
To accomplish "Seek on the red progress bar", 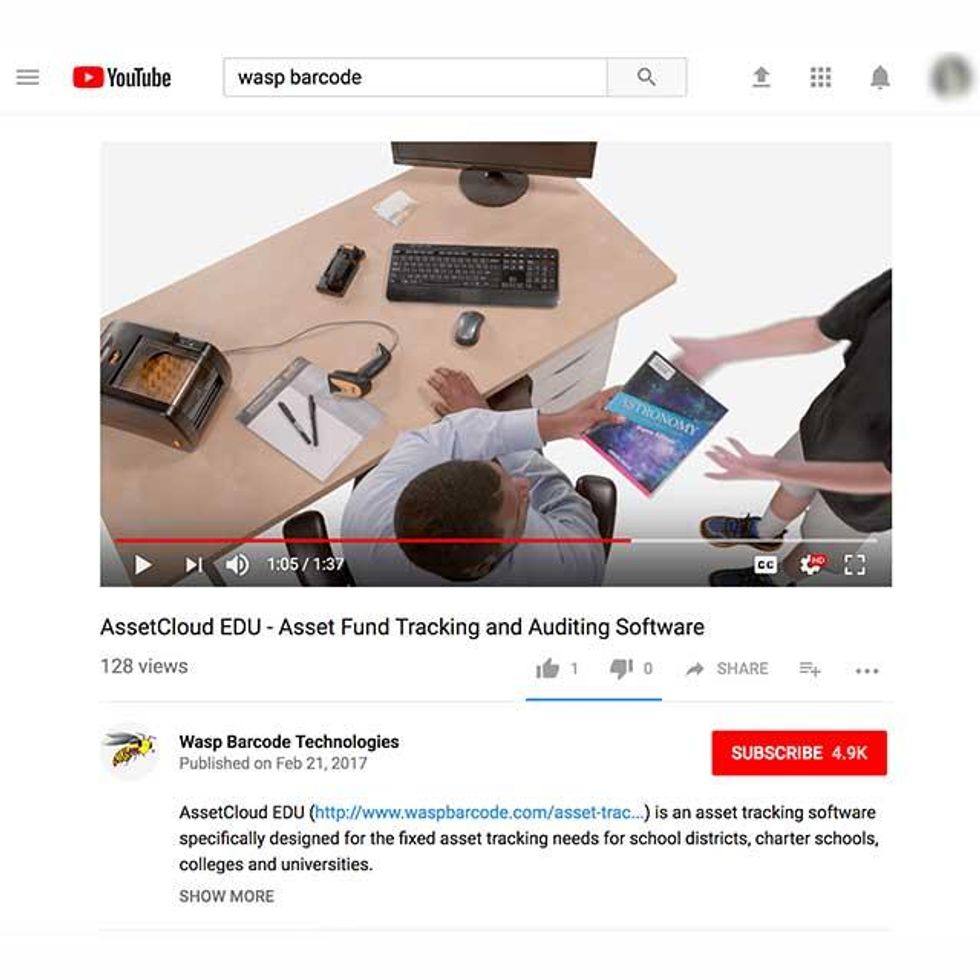I will tap(495, 539).
